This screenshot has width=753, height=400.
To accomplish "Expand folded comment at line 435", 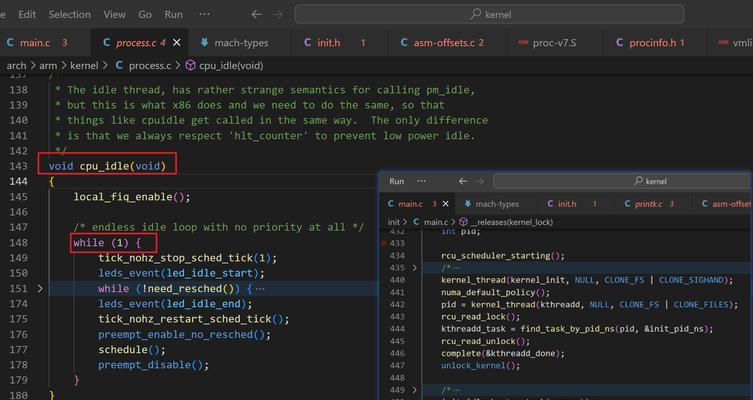I will [x=414, y=268].
